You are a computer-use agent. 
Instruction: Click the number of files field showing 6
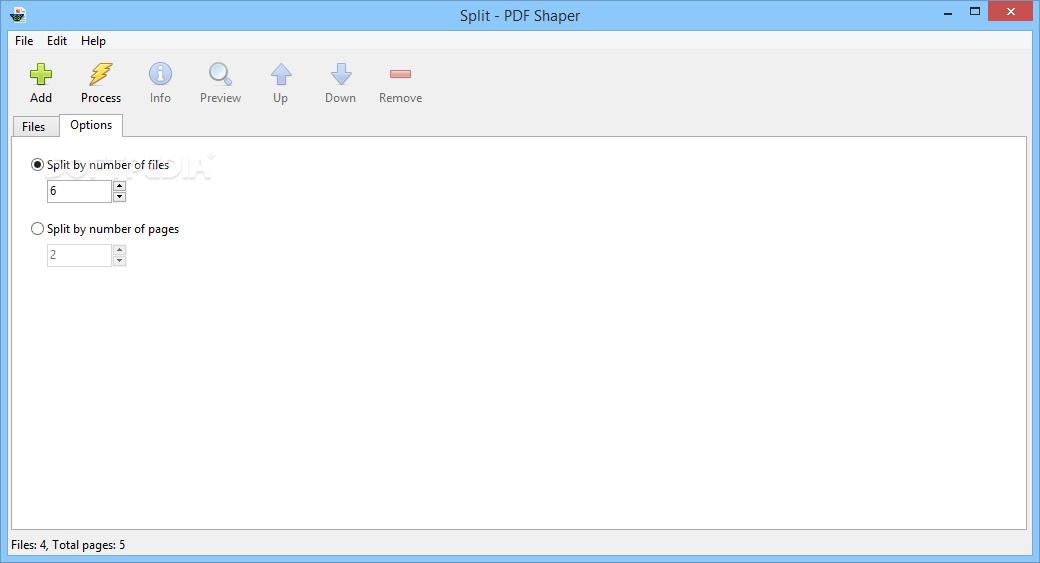pyautogui.click(x=79, y=192)
